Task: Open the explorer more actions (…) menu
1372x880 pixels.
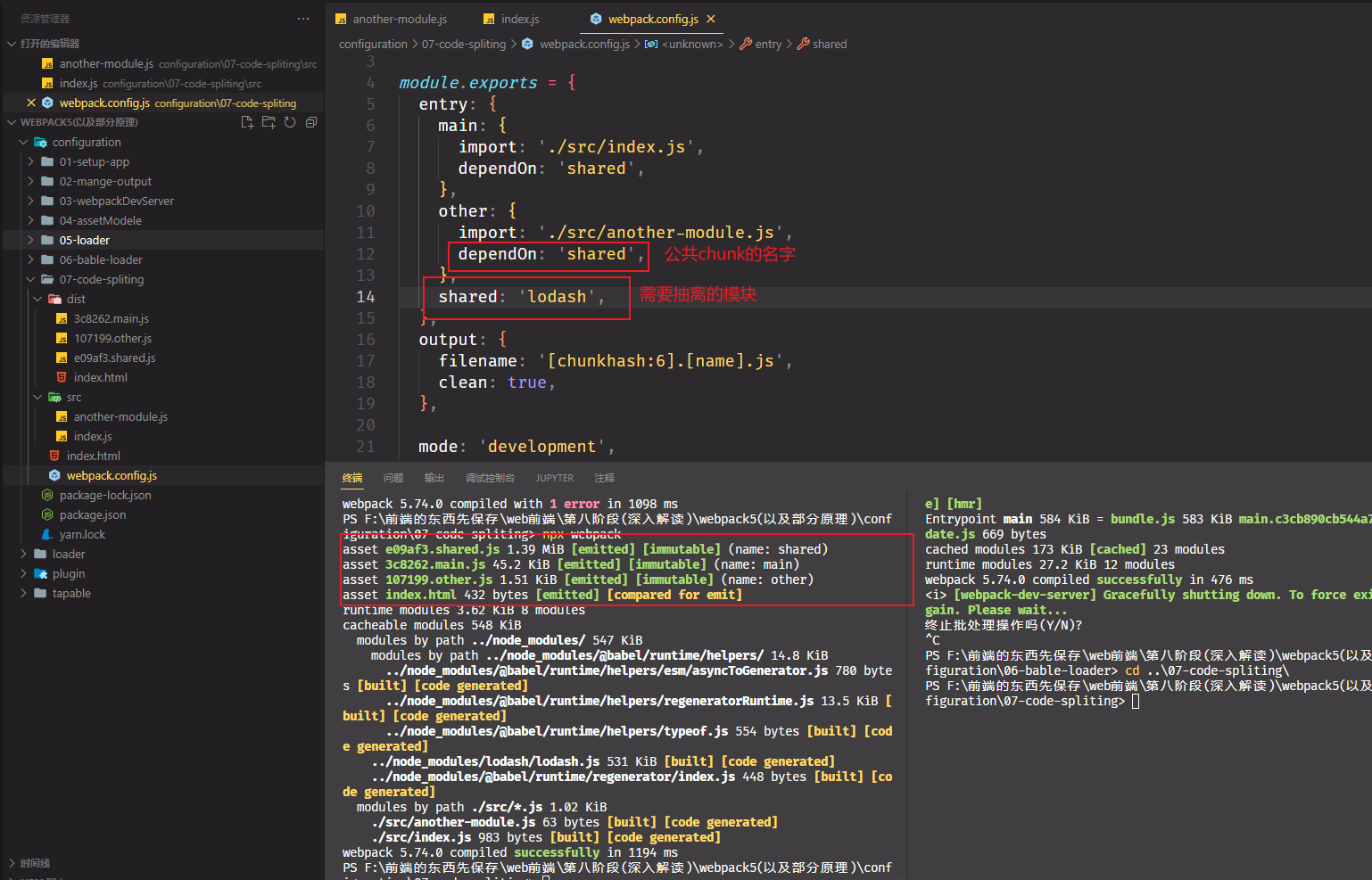Action: click(x=303, y=19)
